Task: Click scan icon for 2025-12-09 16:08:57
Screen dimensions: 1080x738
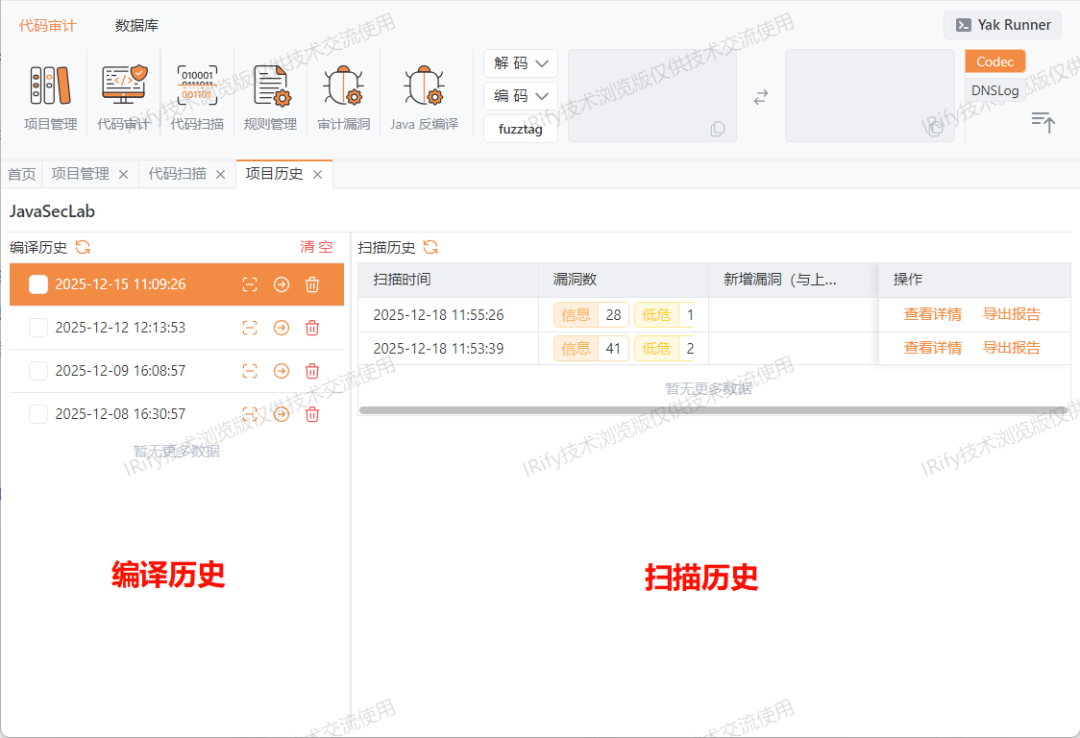Action: [250, 371]
